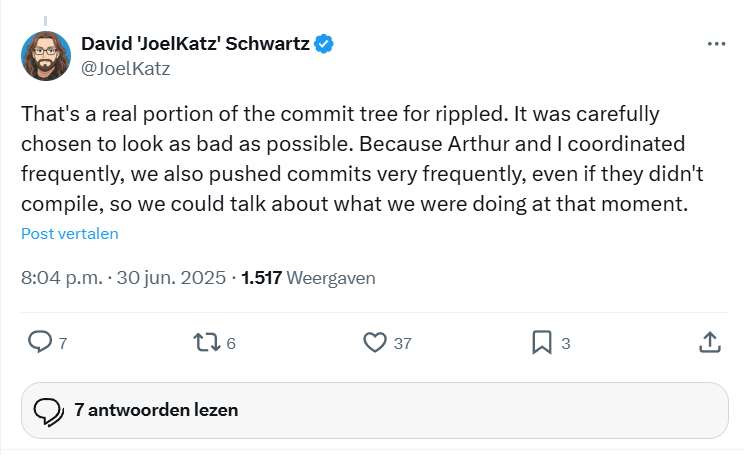Viewport: 744px width, 455px height.
Task: Click the repost arrows icon
Action: [x=207, y=342]
